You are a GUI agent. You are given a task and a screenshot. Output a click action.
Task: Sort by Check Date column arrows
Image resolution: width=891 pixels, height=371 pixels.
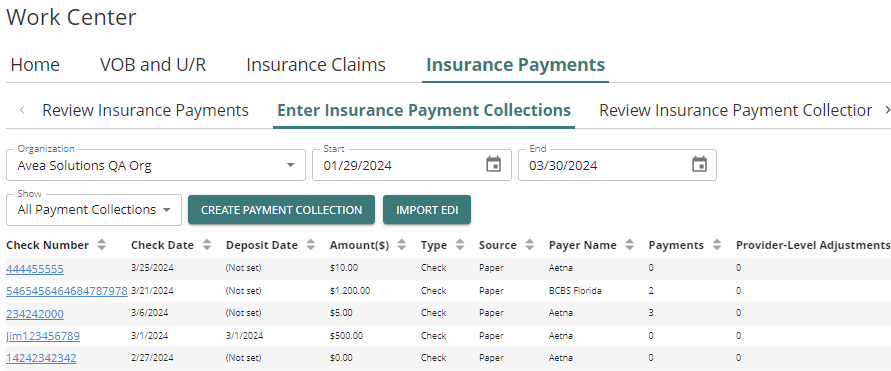pyautogui.click(x=207, y=245)
